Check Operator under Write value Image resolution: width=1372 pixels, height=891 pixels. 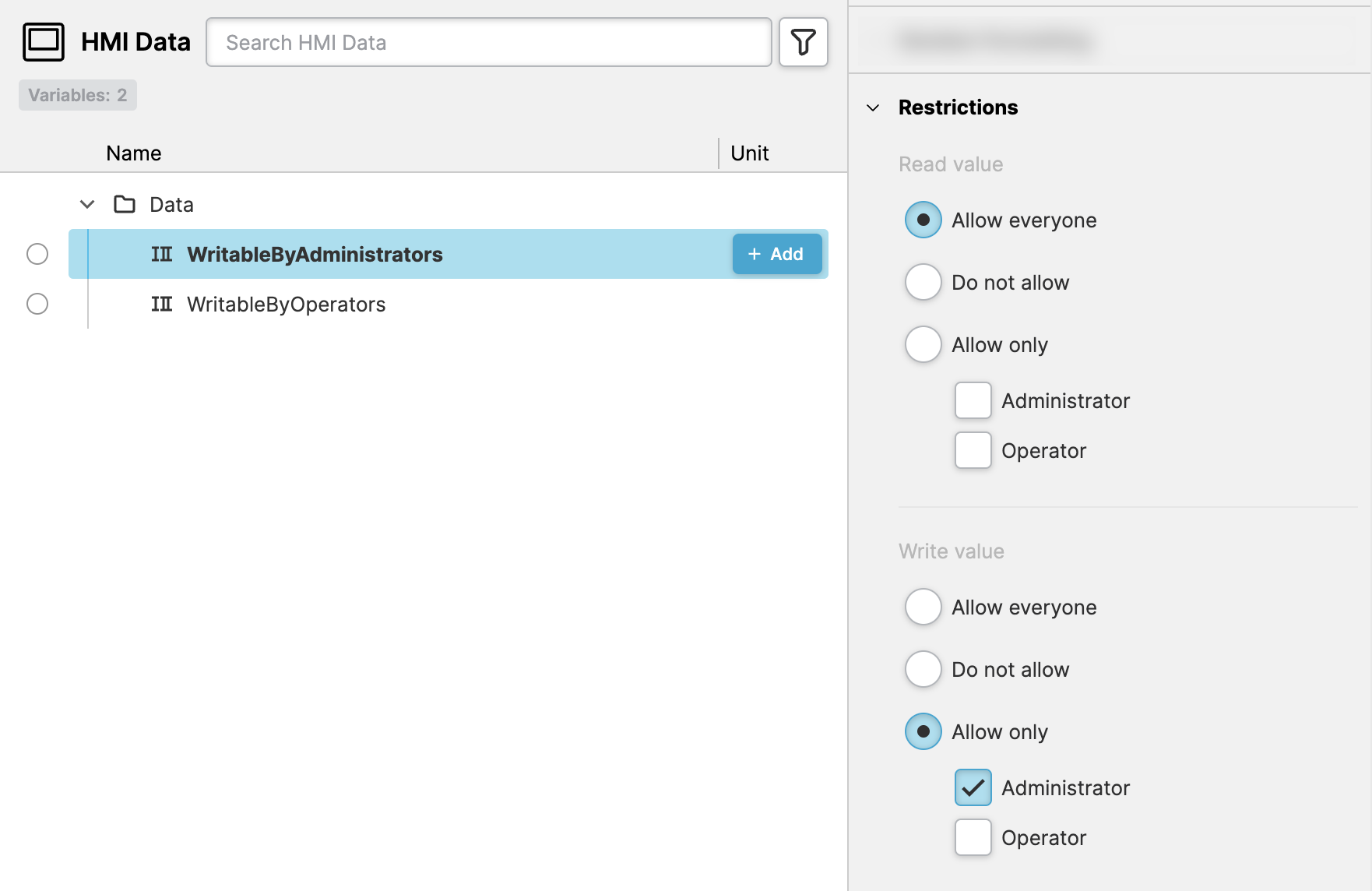click(x=973, y=838)
